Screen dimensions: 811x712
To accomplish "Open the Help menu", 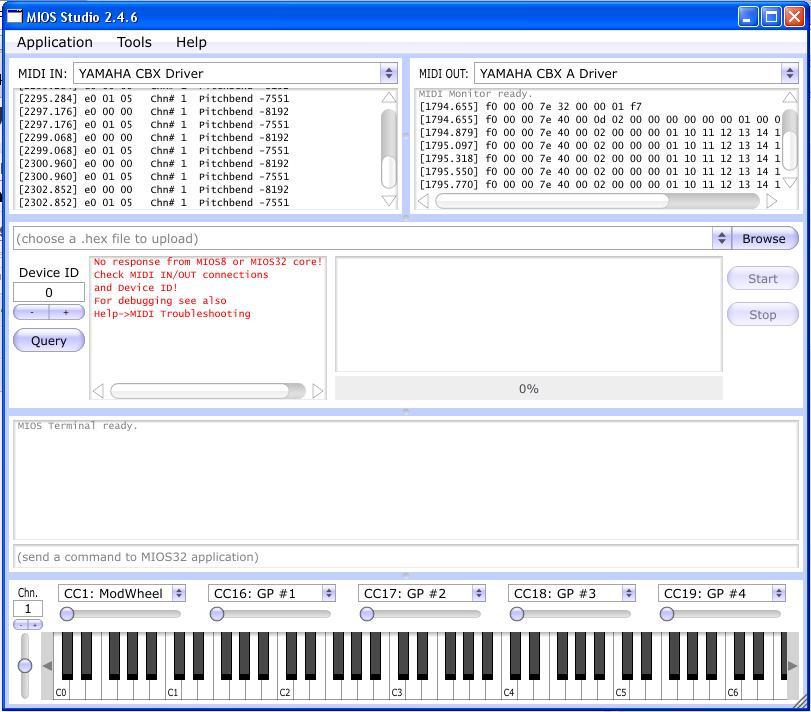I will pyautogui.click(x=191, y=42).
